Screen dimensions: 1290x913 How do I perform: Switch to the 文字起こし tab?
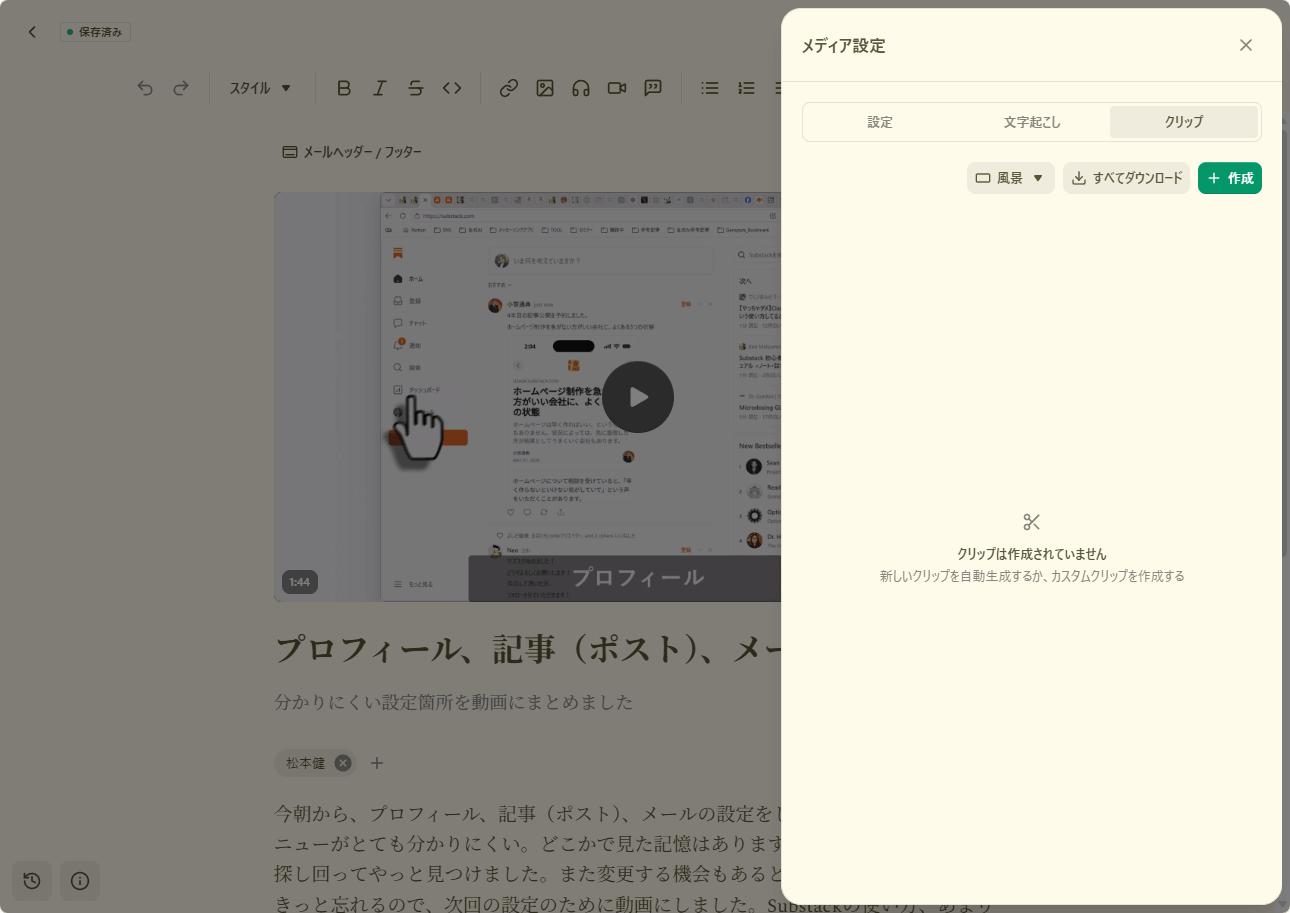click(1032, 122)
